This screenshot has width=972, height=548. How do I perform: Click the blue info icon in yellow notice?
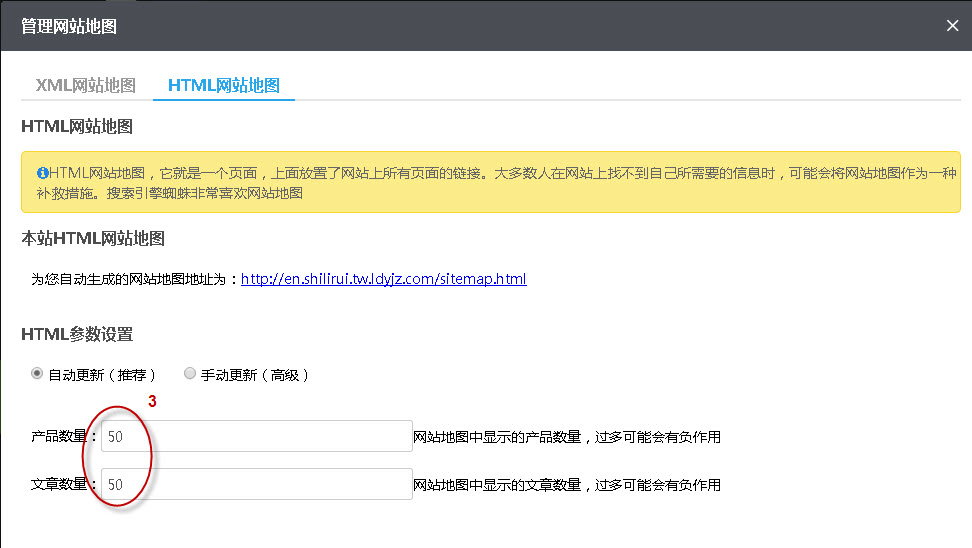(x=42, y=173)
